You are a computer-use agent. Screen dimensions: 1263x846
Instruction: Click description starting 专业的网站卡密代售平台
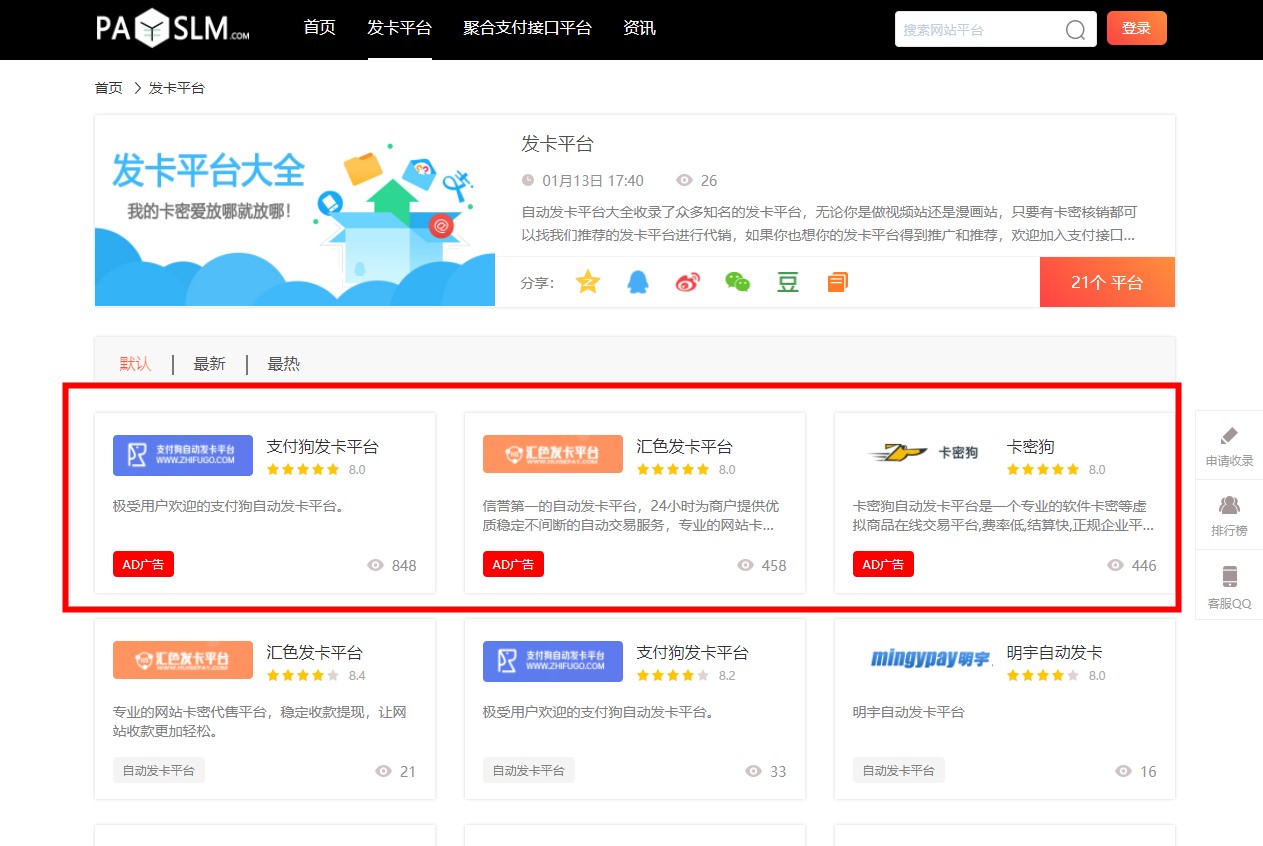pos(260,721)
